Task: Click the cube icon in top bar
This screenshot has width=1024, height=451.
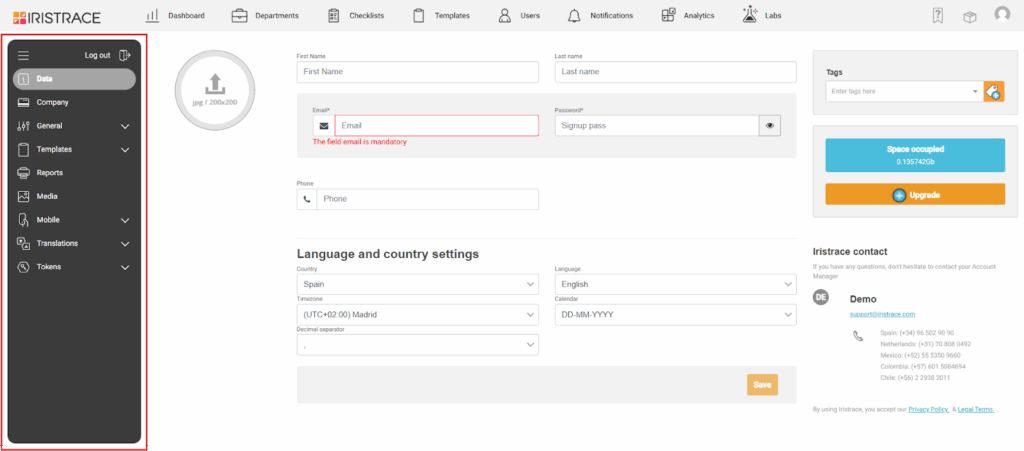Action: click(x=969, y=16)
